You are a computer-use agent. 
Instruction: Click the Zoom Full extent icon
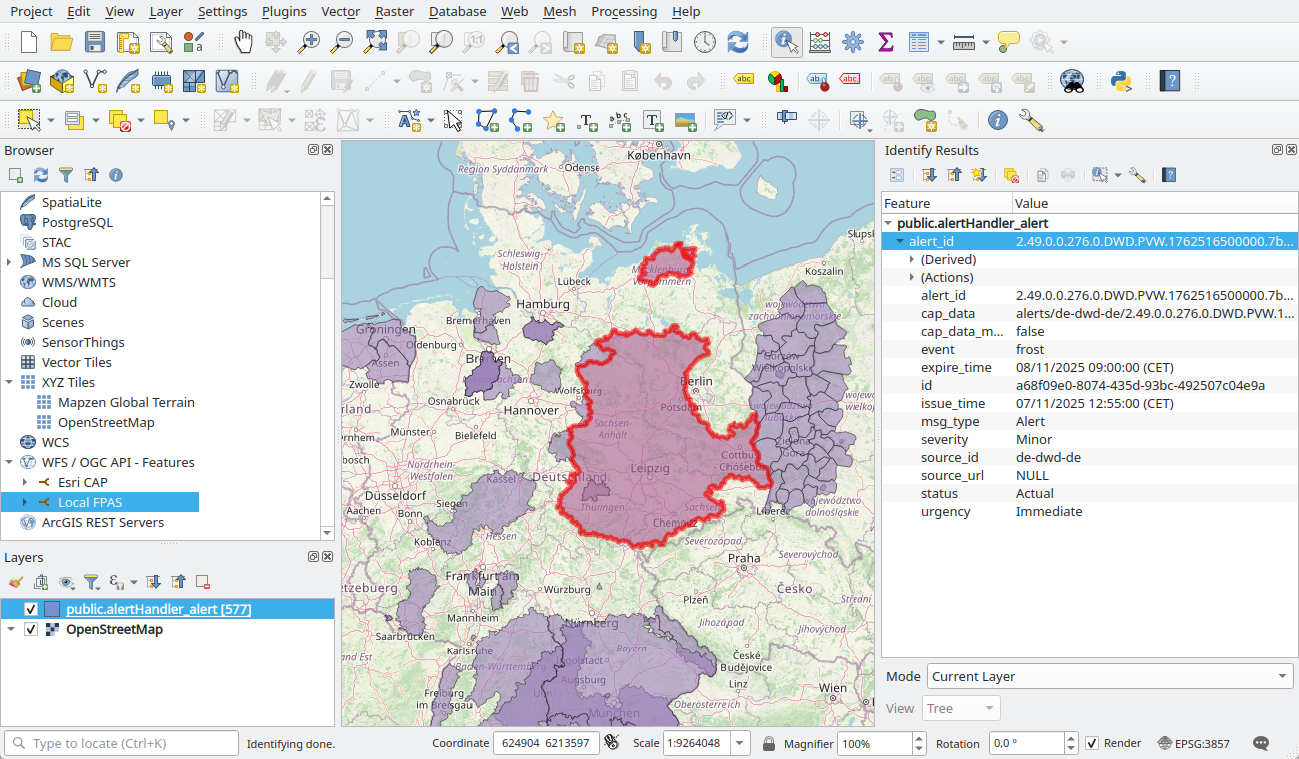pos(375,42)
